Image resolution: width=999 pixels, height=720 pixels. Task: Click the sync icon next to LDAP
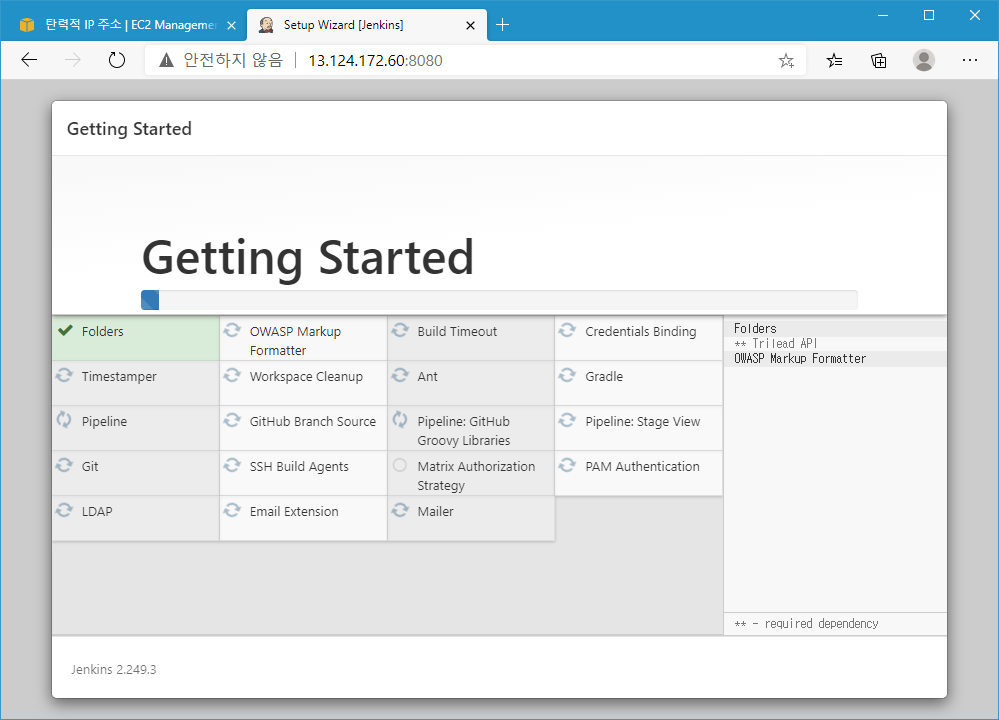[x=64, y=510]
